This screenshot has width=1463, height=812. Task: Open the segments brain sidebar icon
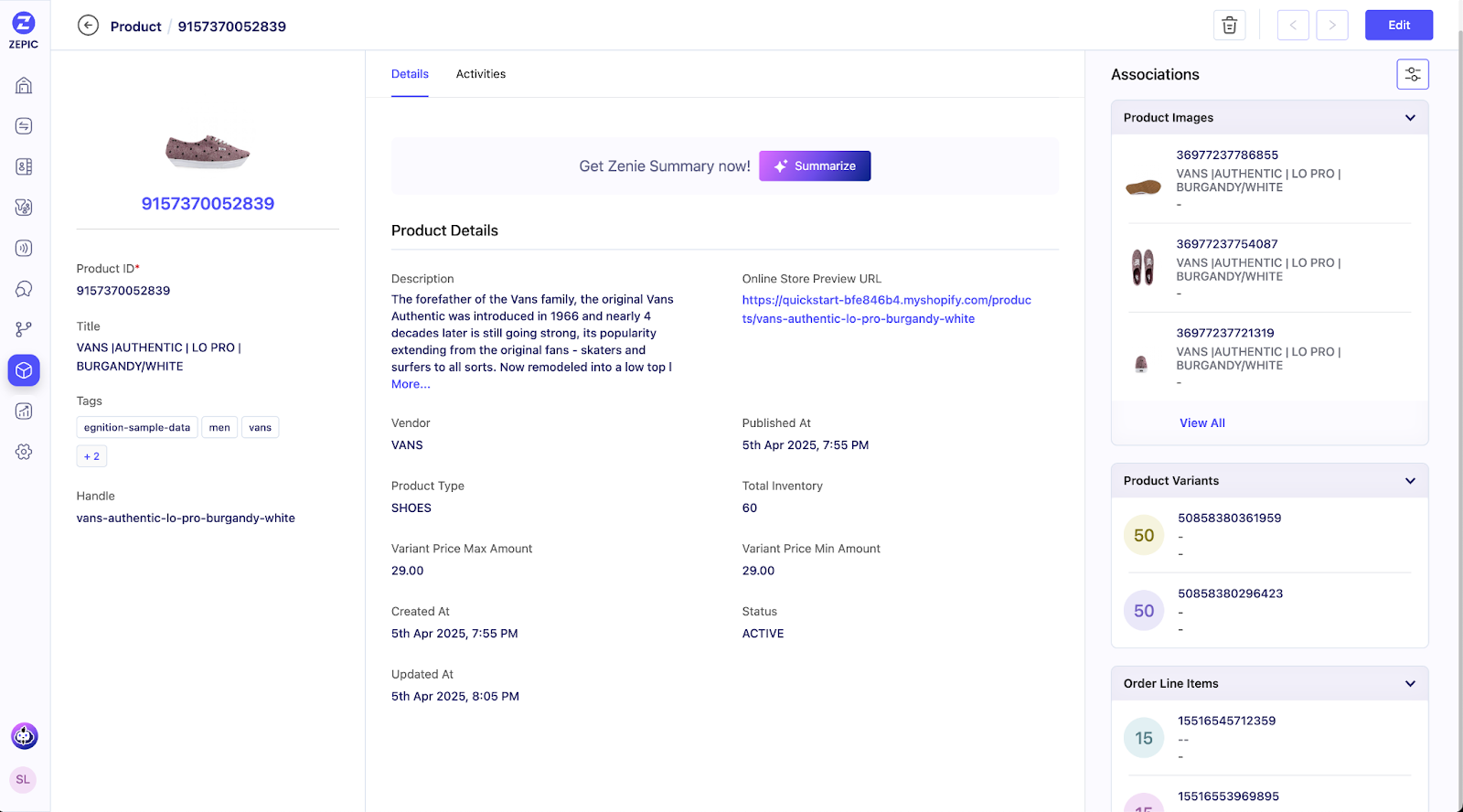pos(24,208)
